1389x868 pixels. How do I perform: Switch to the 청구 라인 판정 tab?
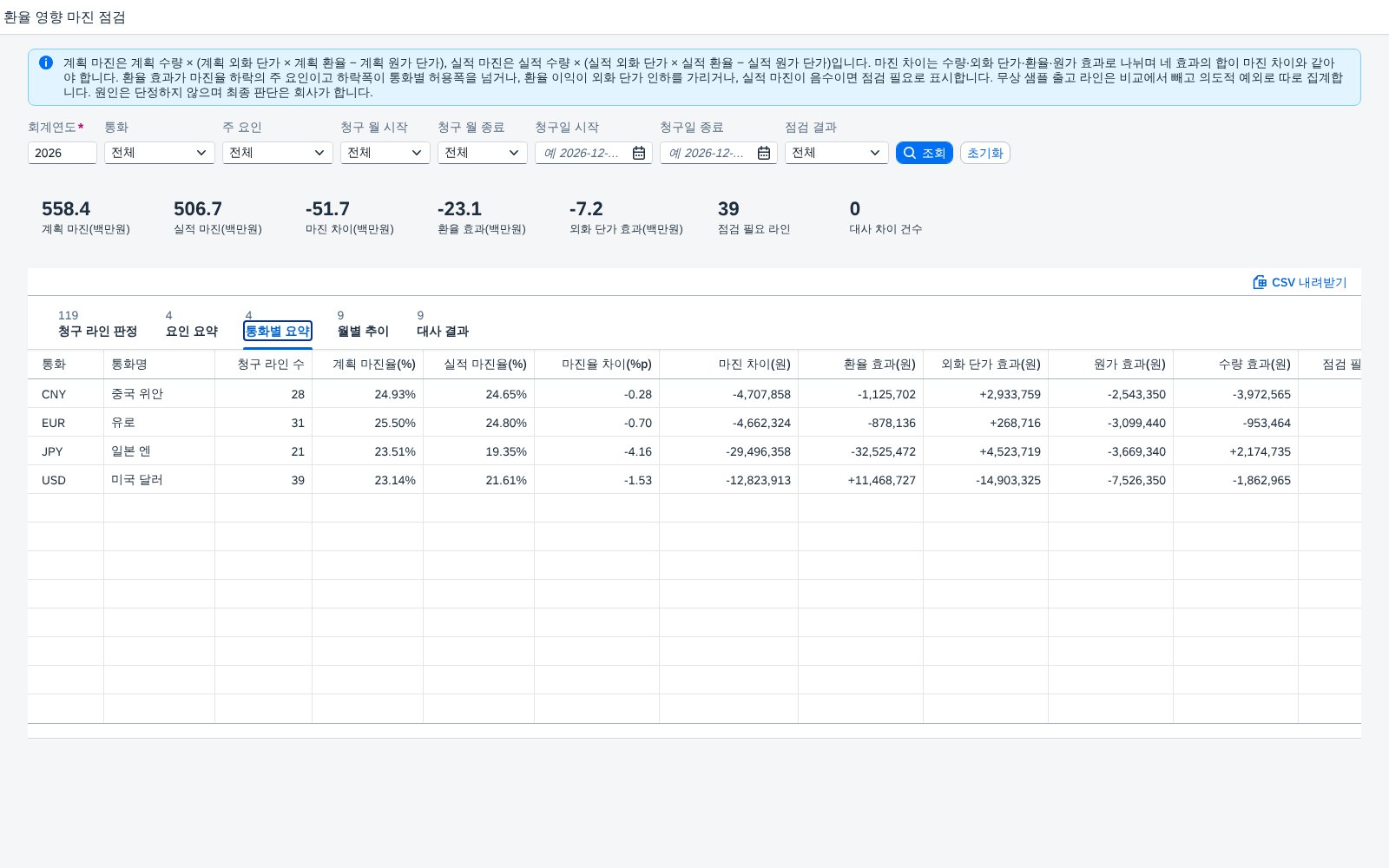click(97, 331)
